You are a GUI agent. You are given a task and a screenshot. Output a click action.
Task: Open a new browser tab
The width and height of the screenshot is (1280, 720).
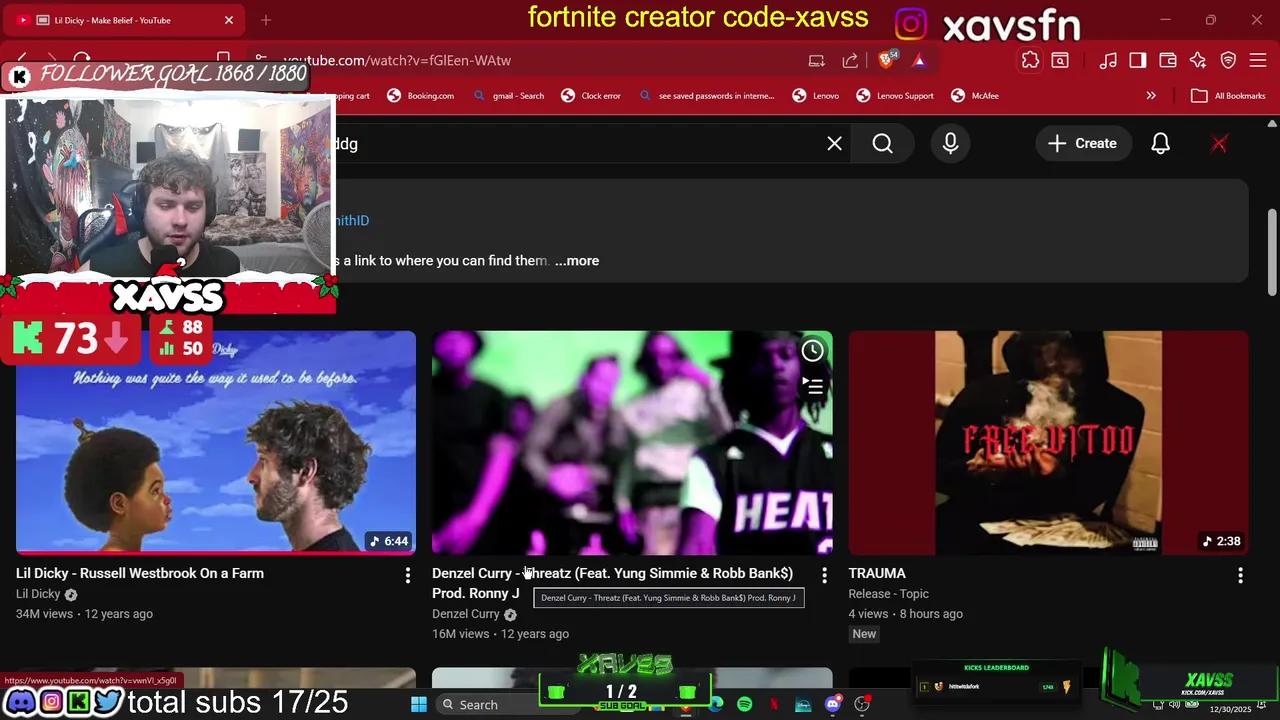click(x=266, y=20)
